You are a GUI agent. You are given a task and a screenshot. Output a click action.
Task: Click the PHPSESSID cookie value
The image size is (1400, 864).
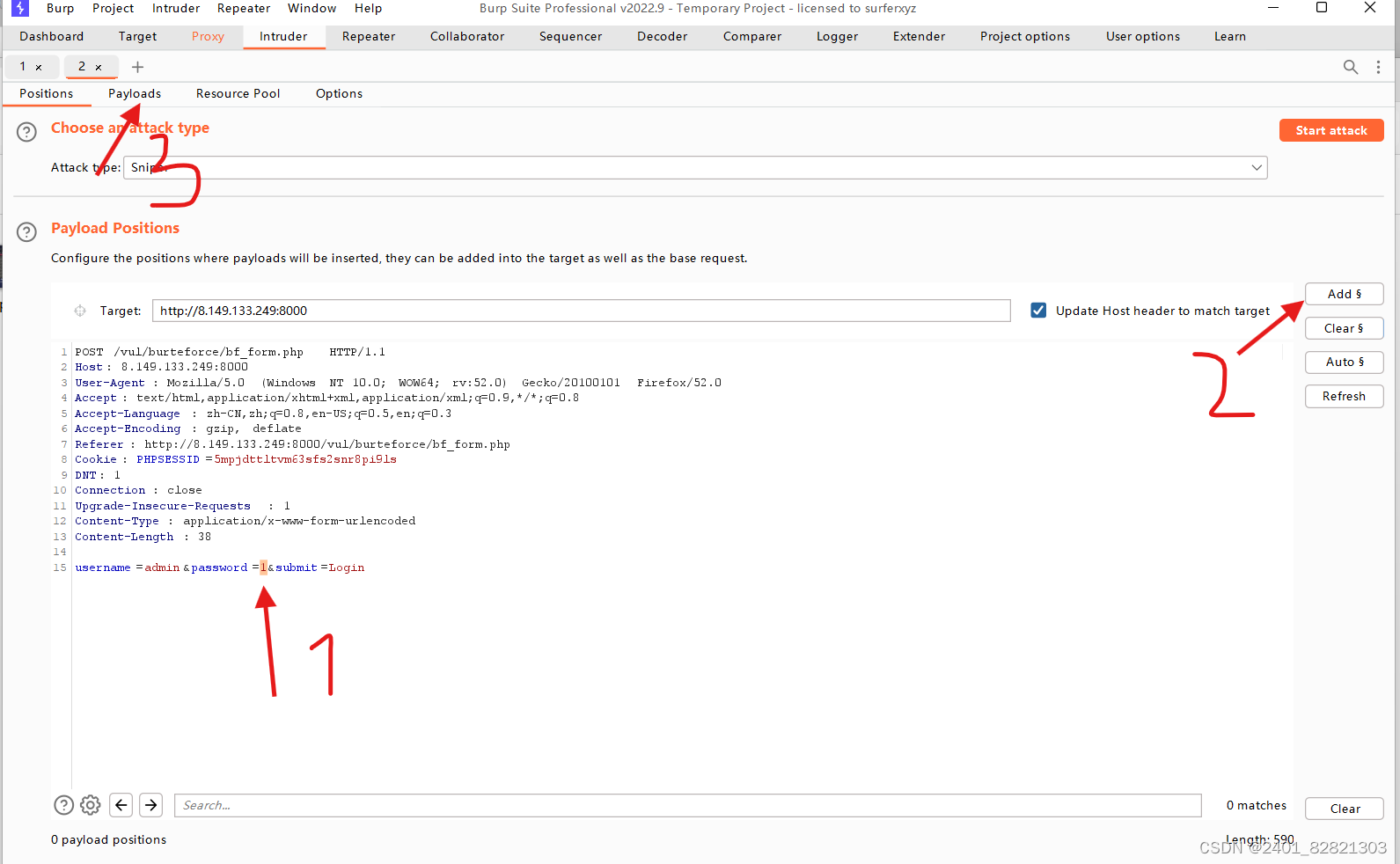pyautogui.click(x=305, y=459)
